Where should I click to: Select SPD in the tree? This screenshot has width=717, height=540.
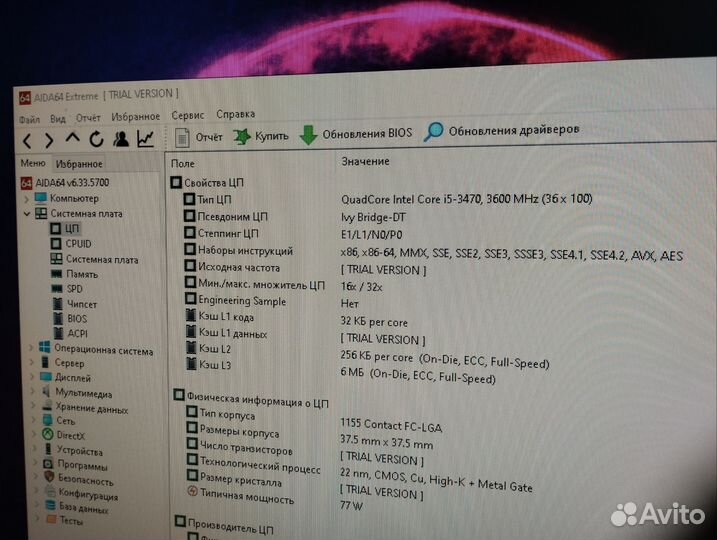[67, 289]
